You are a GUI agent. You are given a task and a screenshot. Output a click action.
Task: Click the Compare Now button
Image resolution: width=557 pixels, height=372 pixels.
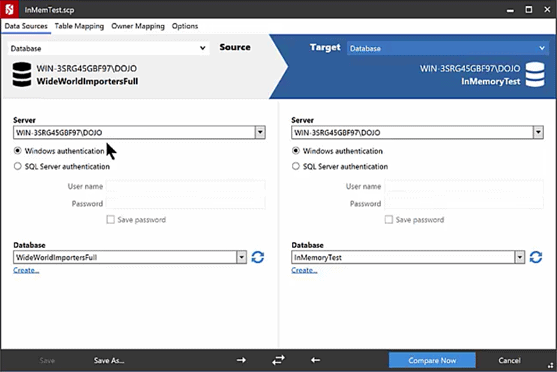pyautogui.click(x=432, y=360)
